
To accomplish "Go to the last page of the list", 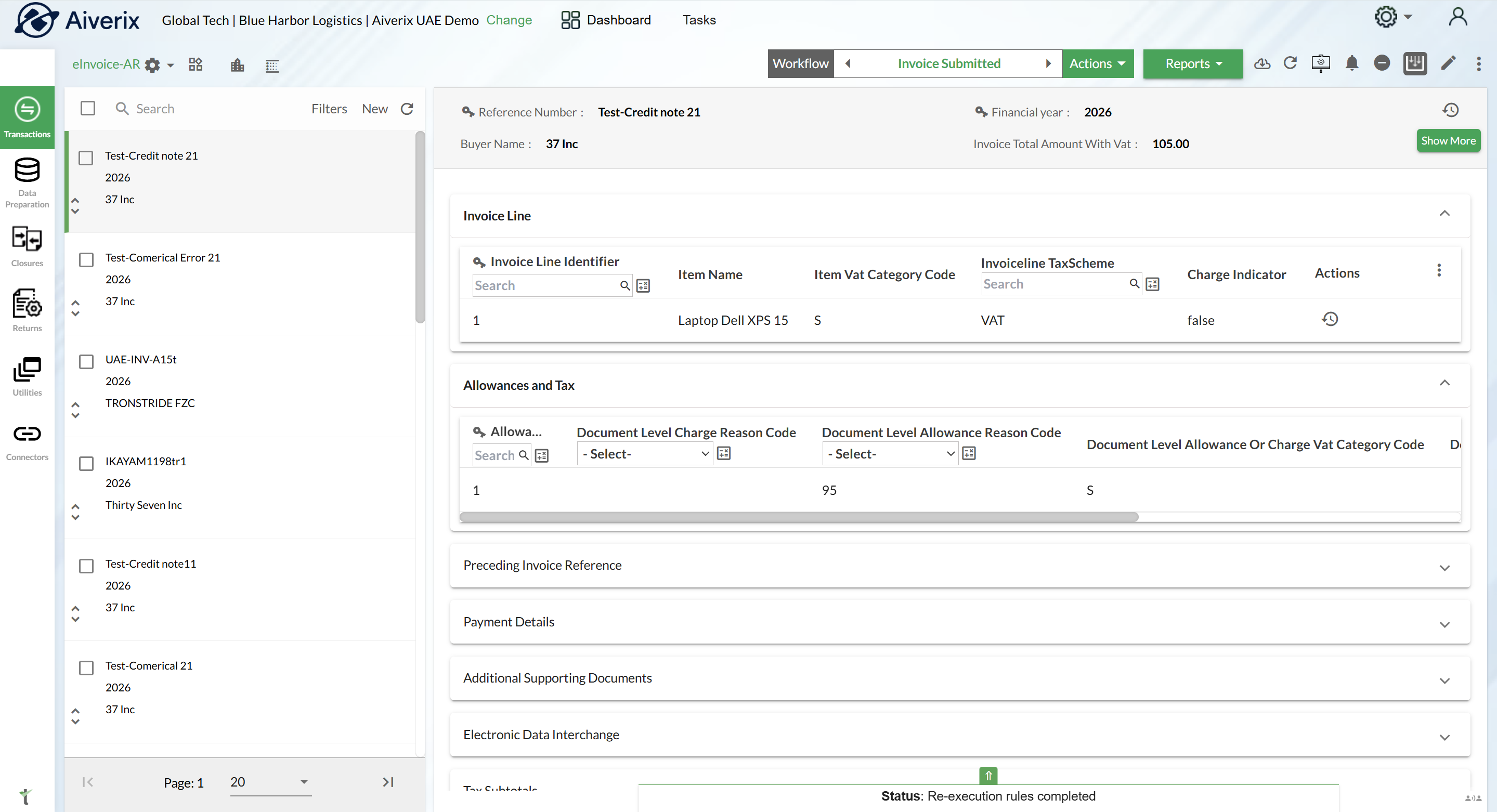I will click(387, 782).
